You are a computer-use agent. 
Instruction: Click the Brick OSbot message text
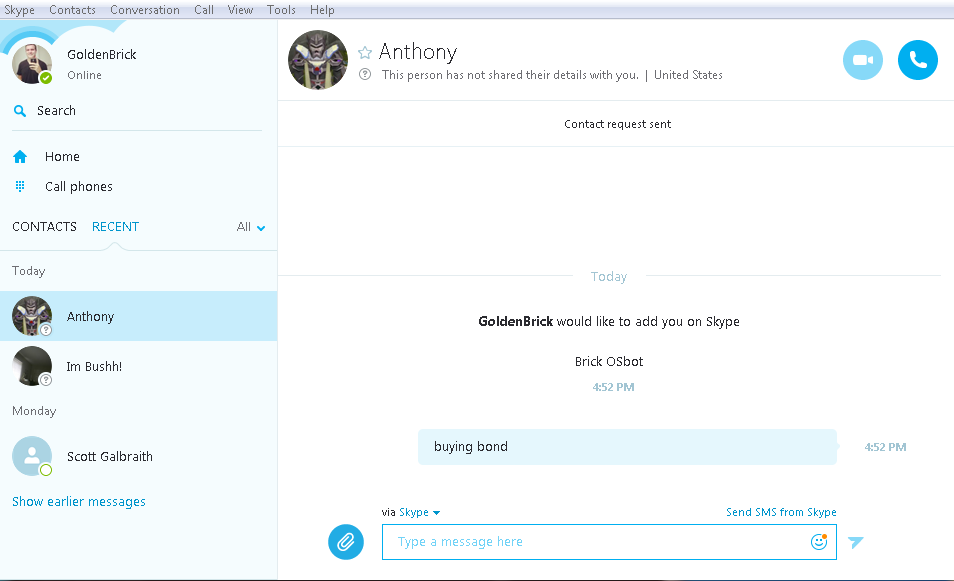point(609,361)
